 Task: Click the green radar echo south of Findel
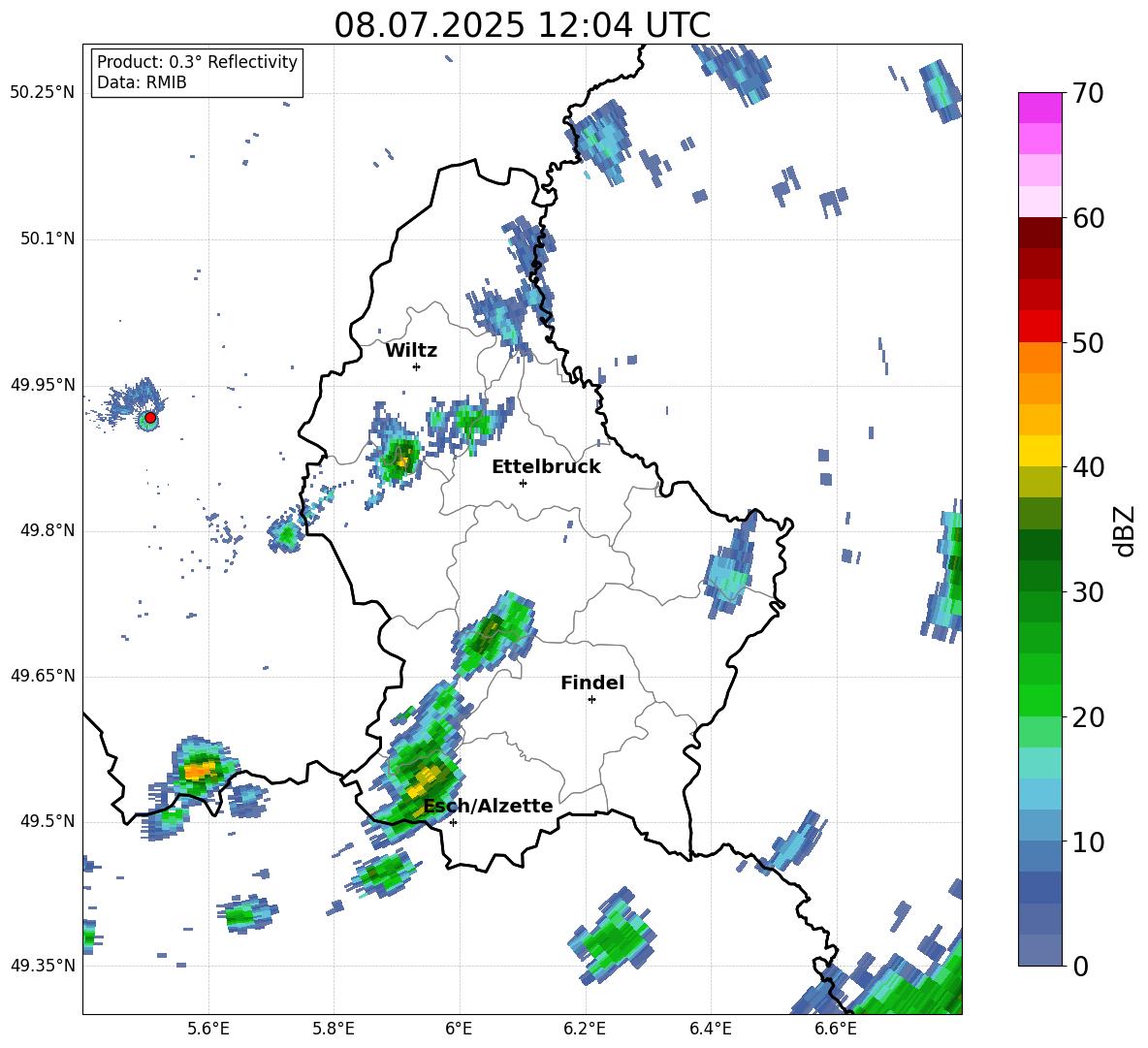615,937
